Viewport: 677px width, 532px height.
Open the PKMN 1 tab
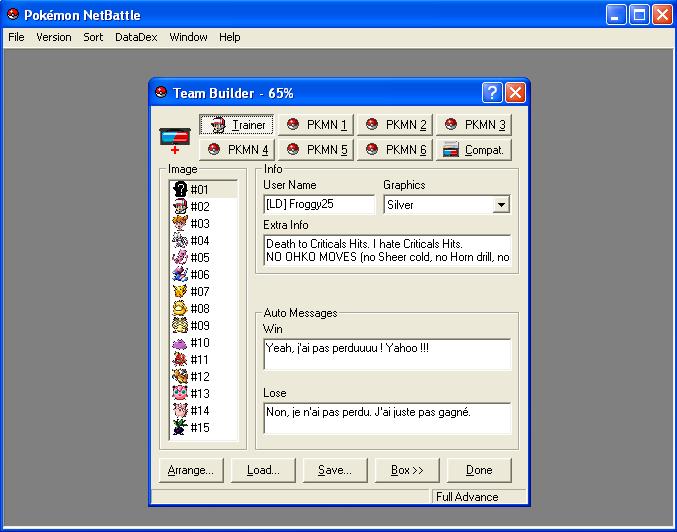pyautogui.click(x=316, y=125)
